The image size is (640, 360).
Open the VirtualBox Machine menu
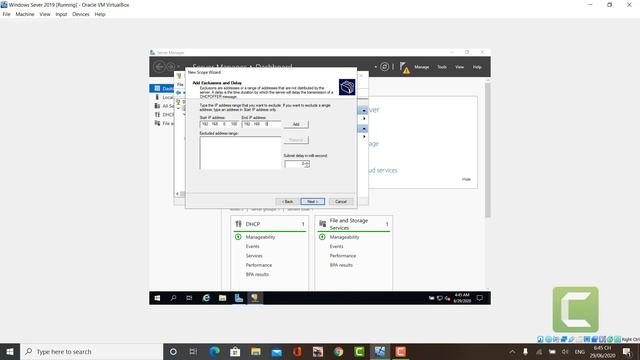click(x=25, y=14)
